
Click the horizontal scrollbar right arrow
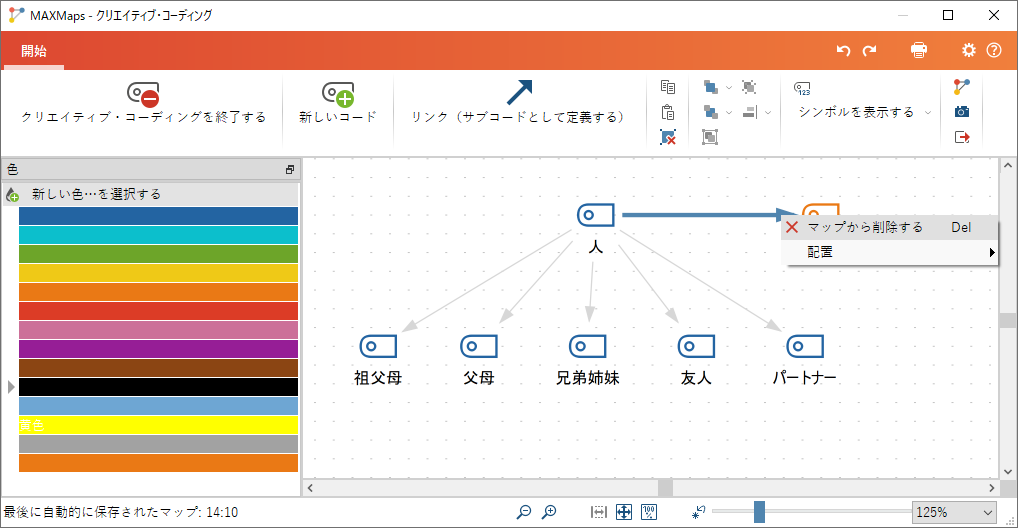pyautogui.click(x=991, y=488)
